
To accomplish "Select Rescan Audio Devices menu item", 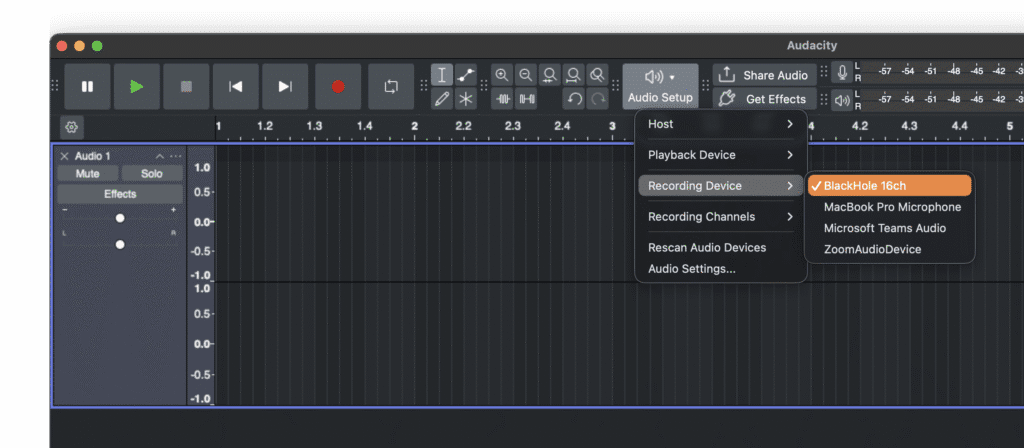I will 706,247.
